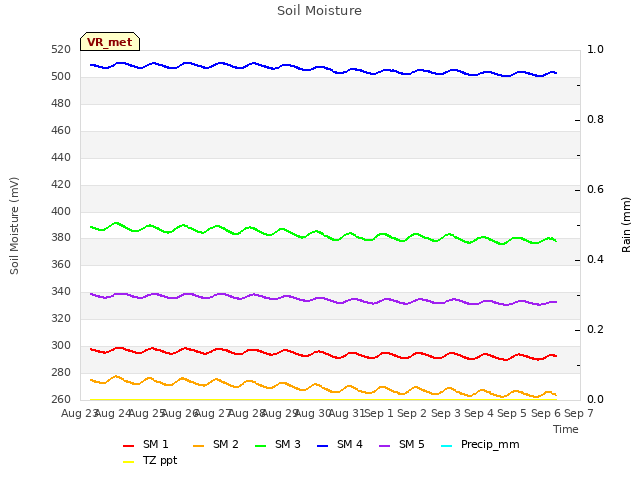Click the 400 y-axis tick label

[x=61, y=211]
